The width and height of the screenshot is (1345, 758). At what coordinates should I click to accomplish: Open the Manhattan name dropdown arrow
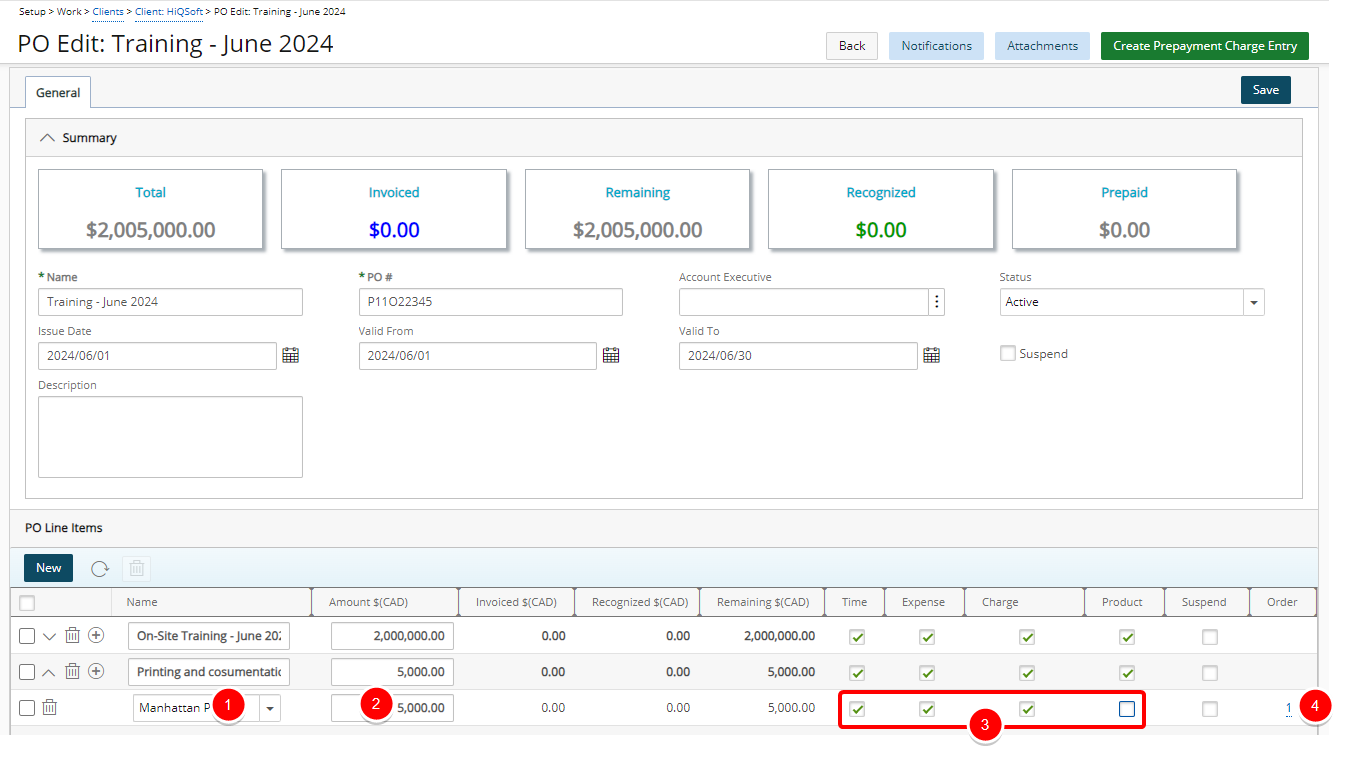pos(270,708)
